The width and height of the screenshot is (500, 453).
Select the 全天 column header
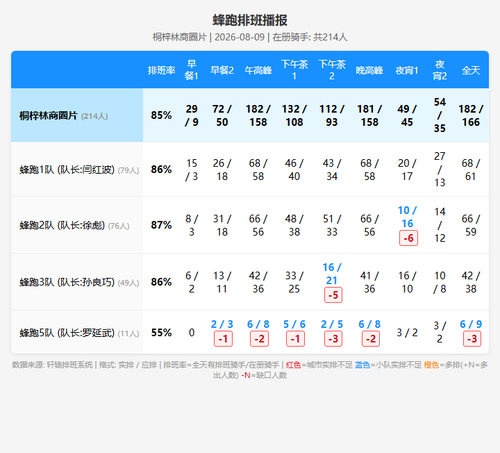pos(471,70)
